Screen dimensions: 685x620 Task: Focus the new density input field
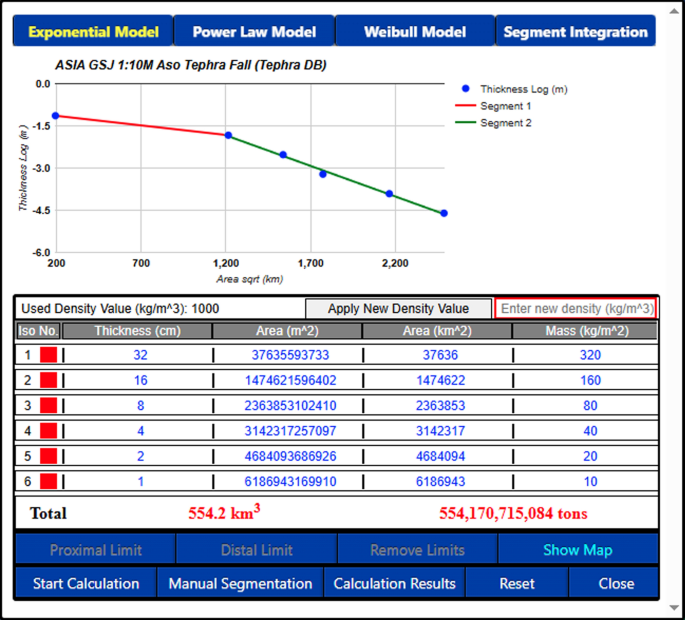coord(576,309)
